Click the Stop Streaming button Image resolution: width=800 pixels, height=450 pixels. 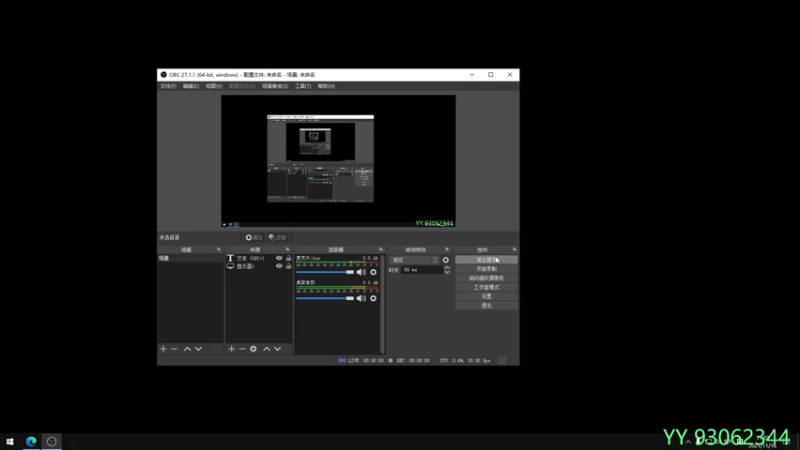486,260
